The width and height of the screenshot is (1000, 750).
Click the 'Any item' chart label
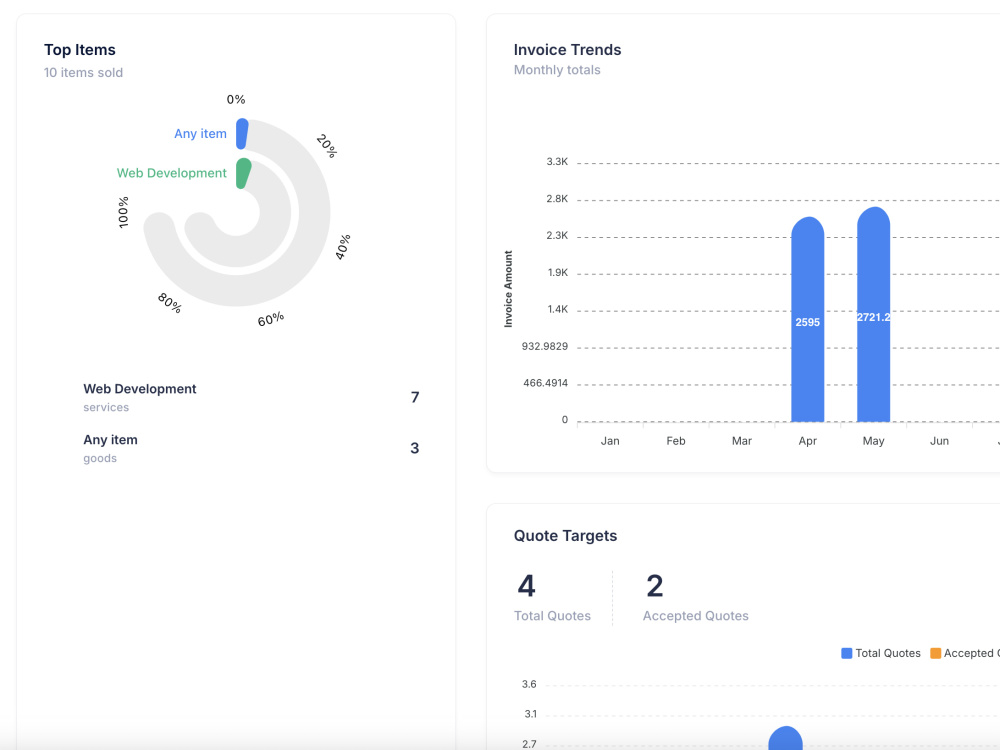(x=200, y=134)
